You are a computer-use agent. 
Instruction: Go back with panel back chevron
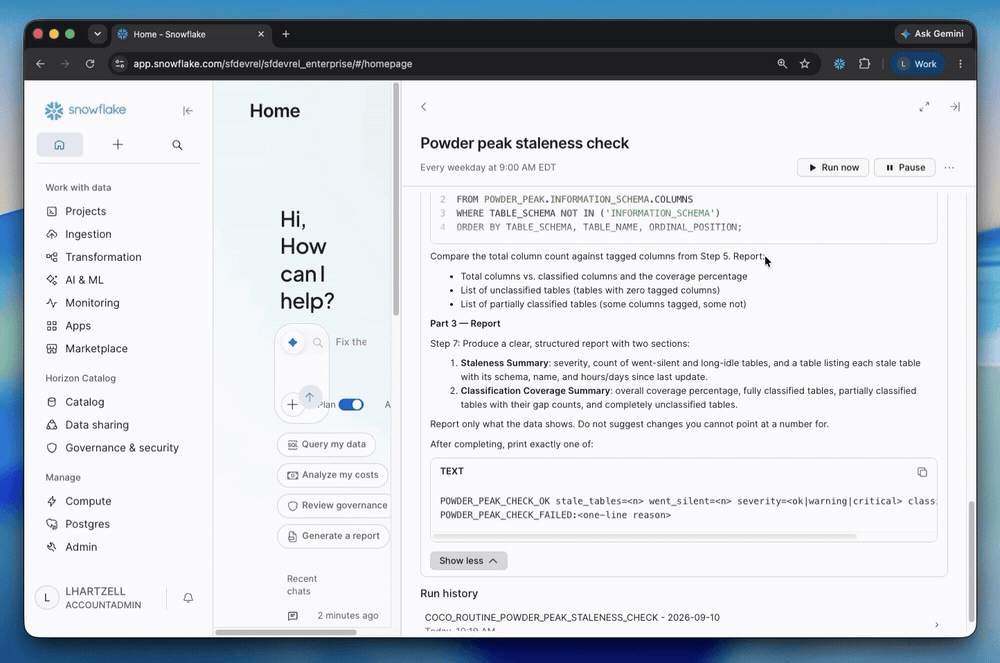[423, 107]
